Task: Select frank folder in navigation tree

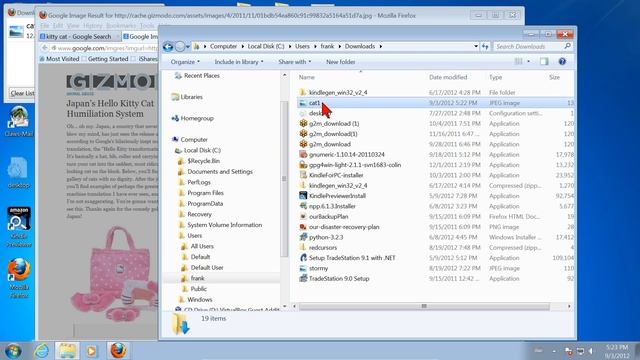Action: click(x=198, y=278)
